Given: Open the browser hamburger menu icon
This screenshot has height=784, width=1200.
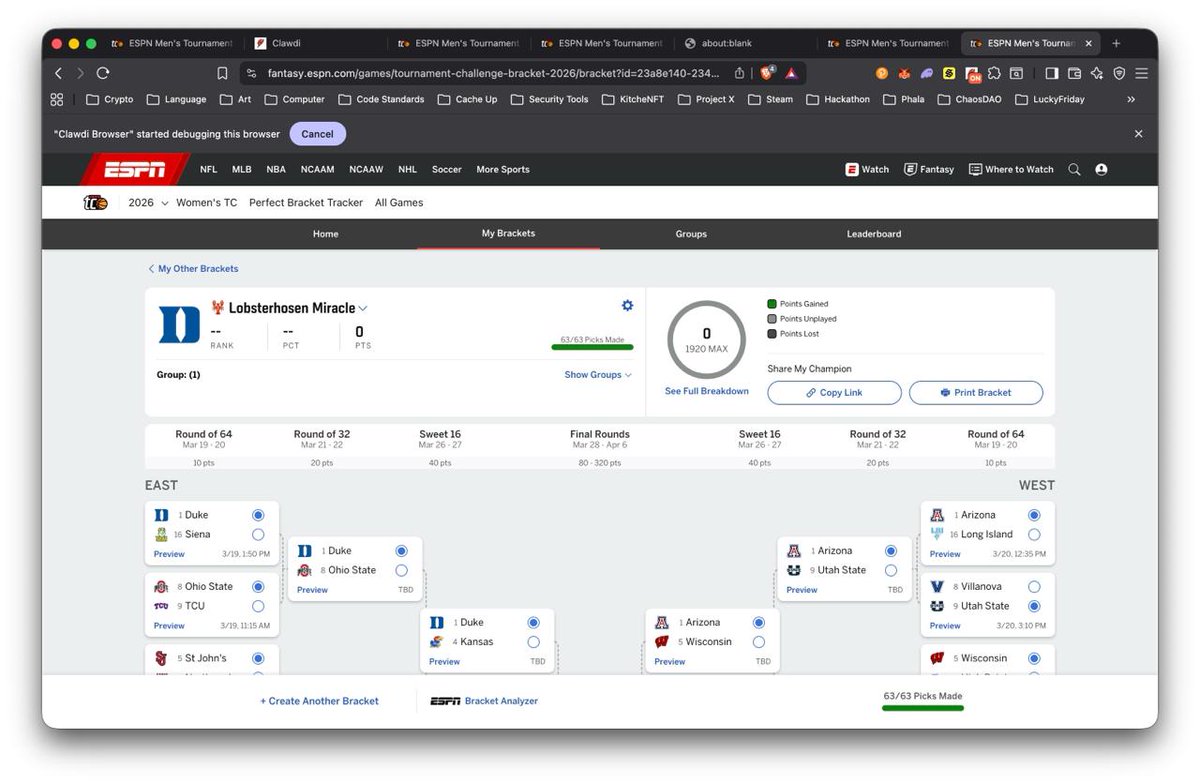Looking at the screenshot, I should pyautogui.click(x=1141, y=73).
